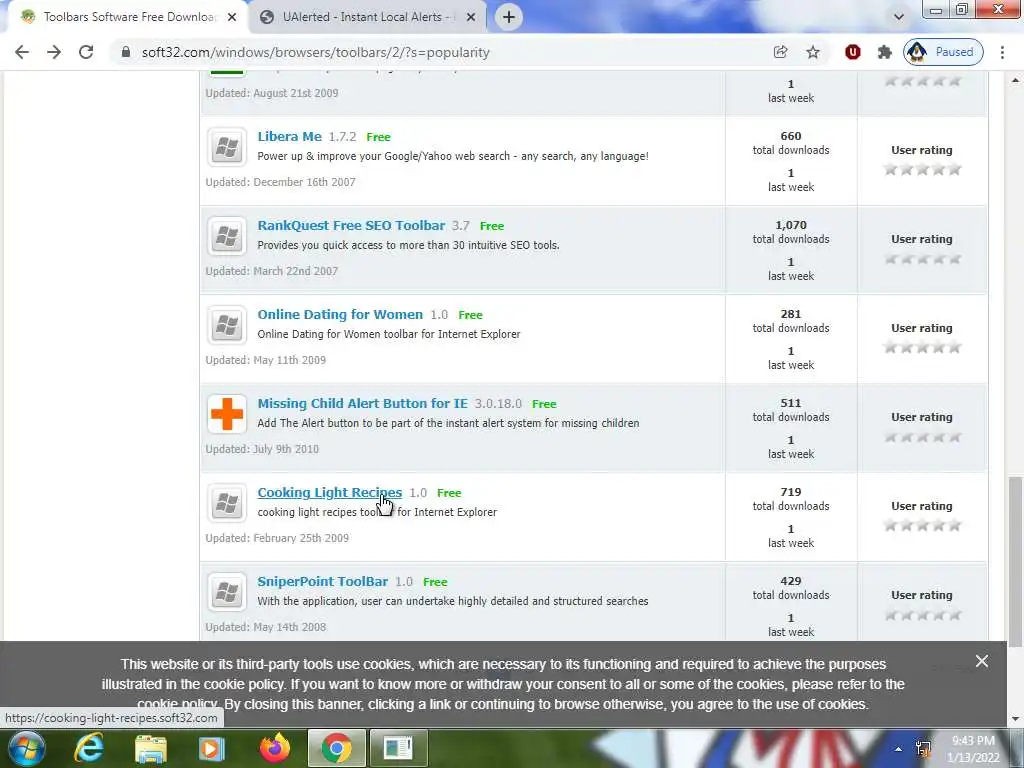Go forward in browser history
Image resolution: width=1024 pixels, height=768 pixels.
pyautogui.click(x=54, y=52)
